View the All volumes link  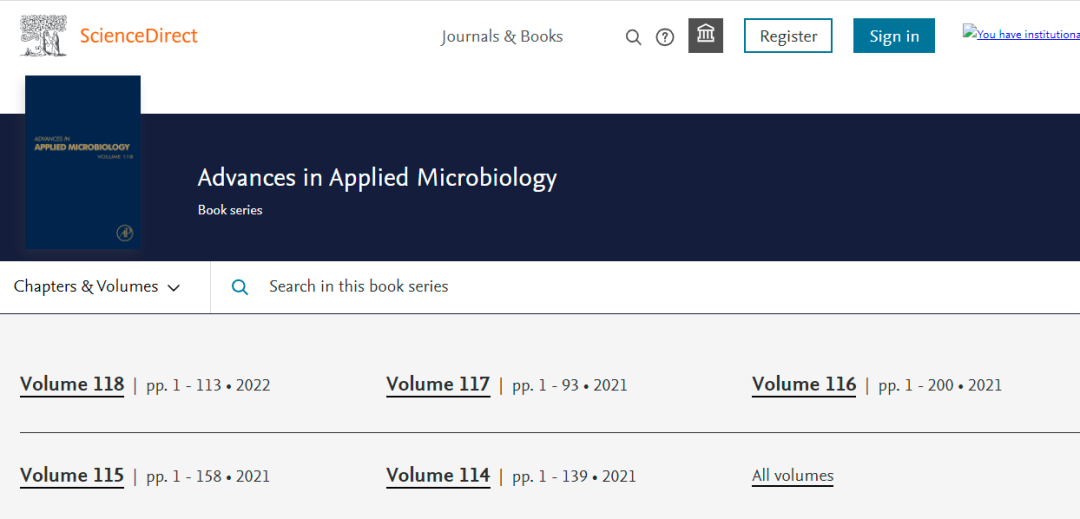792,476
